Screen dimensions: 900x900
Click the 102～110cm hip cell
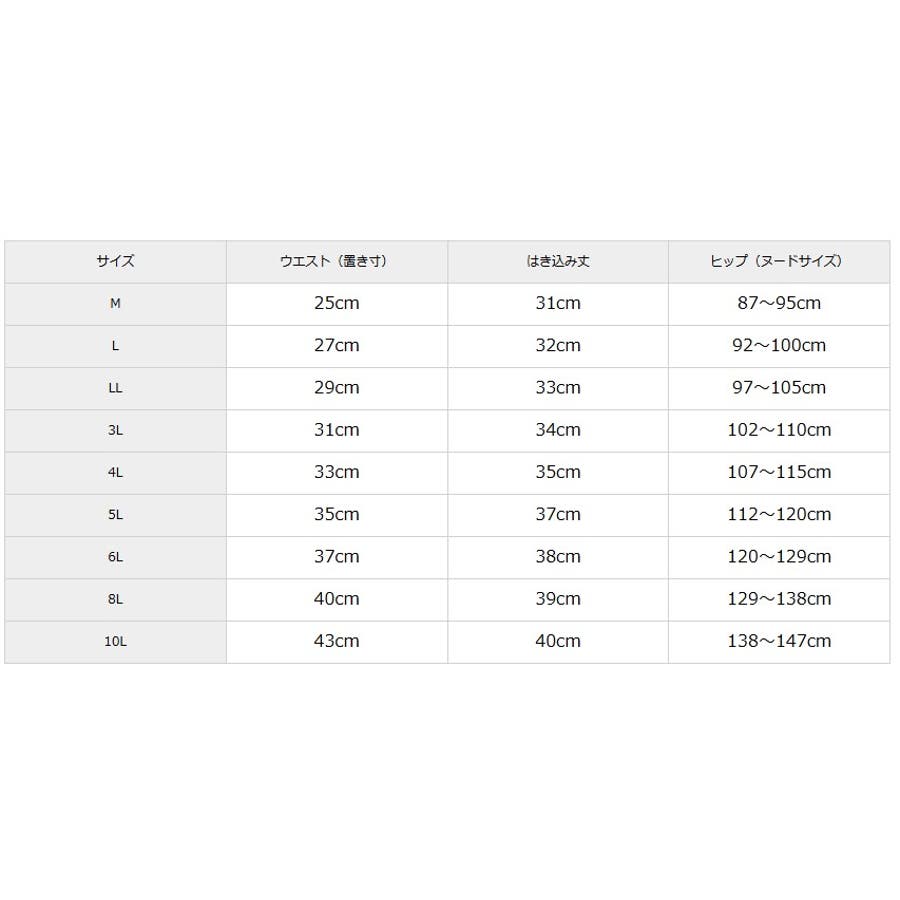pos(779,430)
